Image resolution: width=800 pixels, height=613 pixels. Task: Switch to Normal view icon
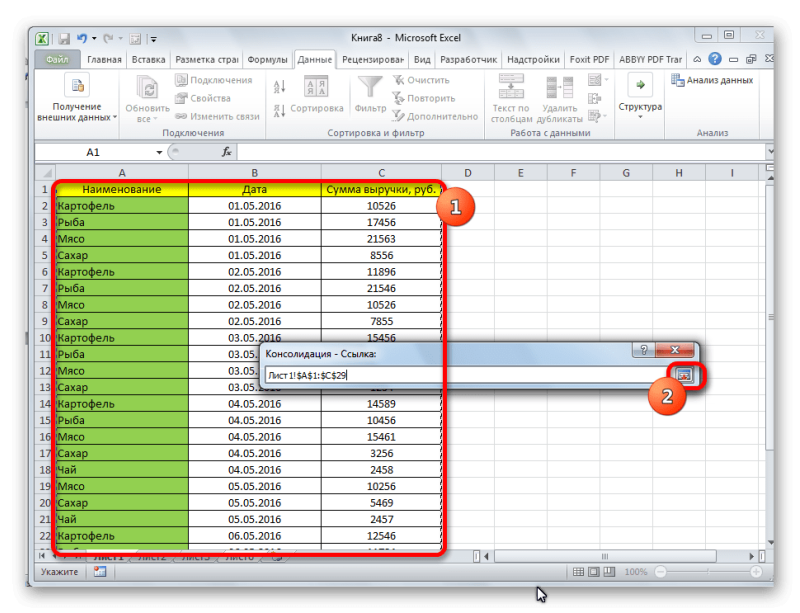click(578, 572)
